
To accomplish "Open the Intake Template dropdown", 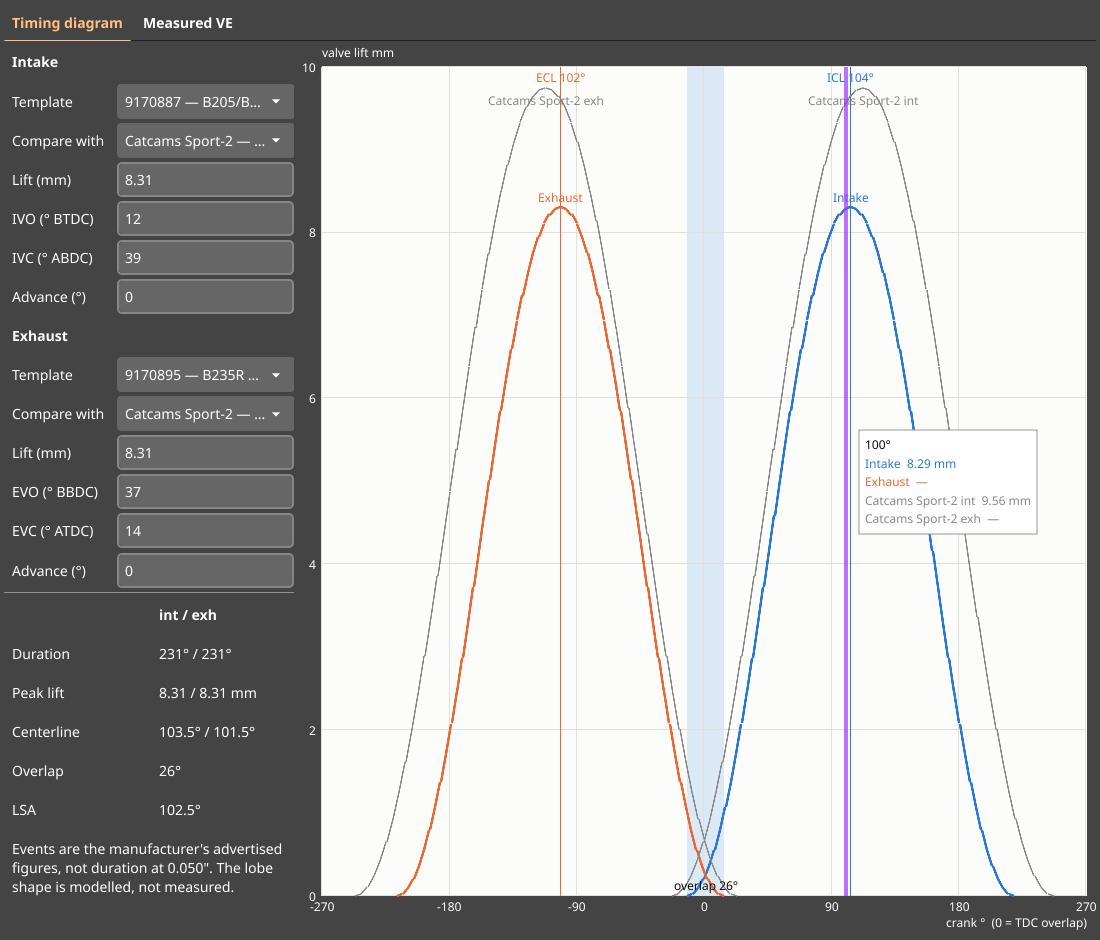I will tap(205, 102).
